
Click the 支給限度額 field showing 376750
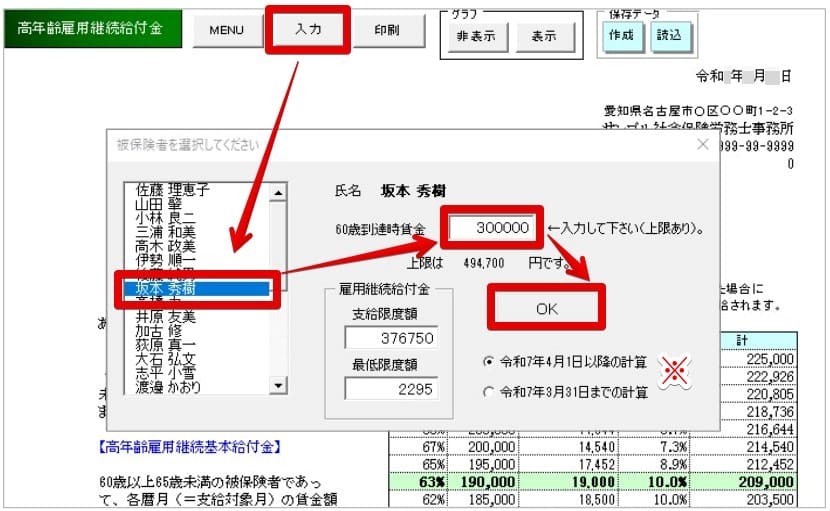(391, 338)
